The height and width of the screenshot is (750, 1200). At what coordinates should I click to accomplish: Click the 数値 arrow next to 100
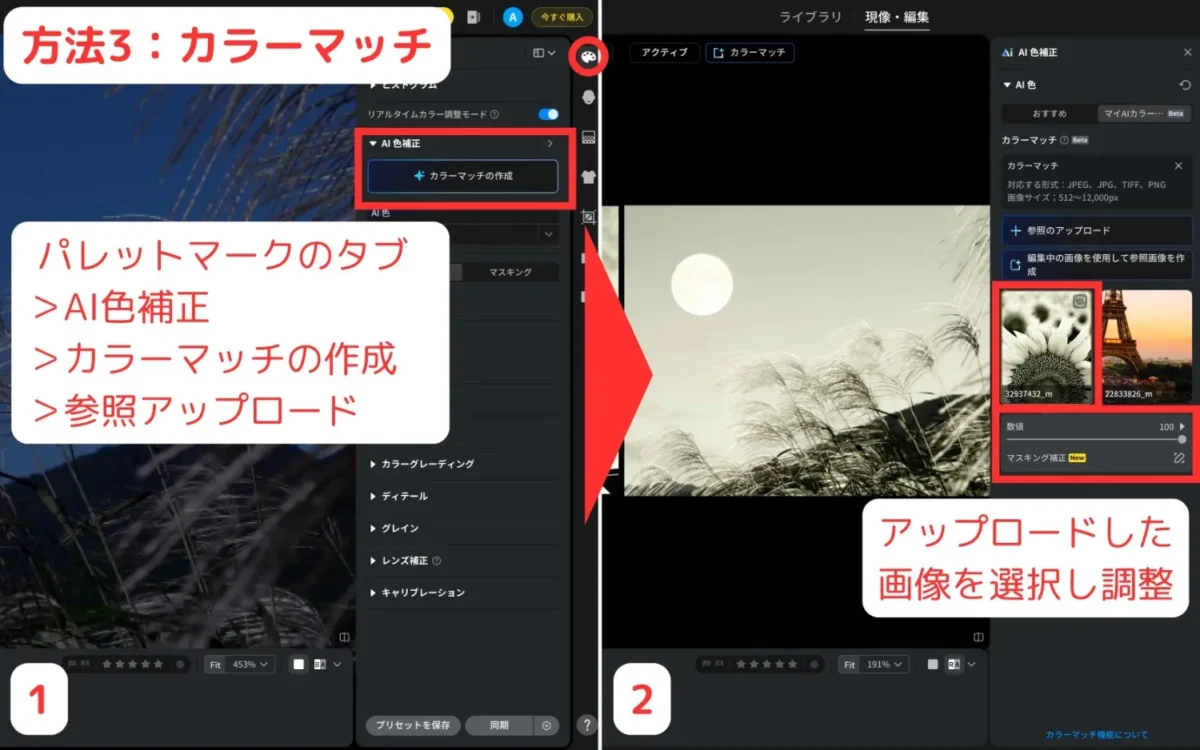pyautogui.click(x=1182, y=426)
